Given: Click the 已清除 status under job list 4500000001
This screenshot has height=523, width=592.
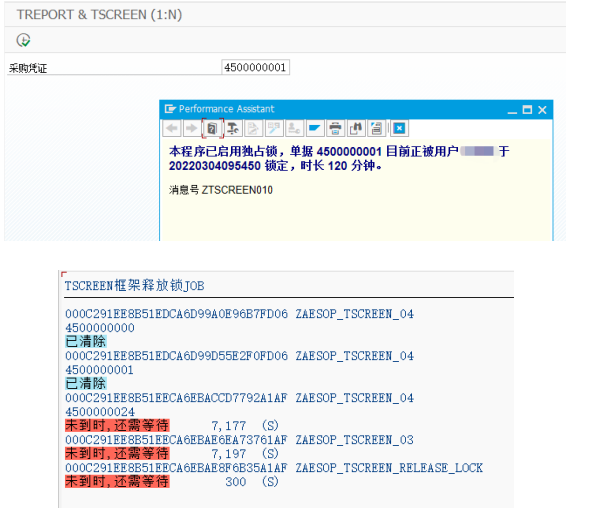Looking at the screenshot, I should [x=86, y=384].
